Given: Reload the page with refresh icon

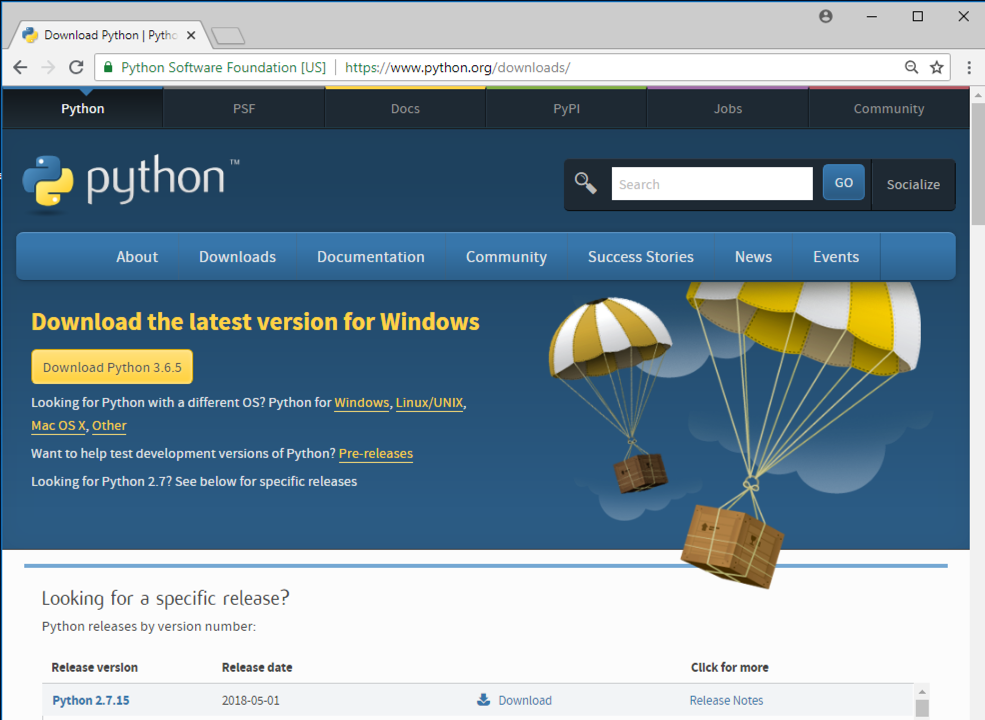Looking at the screenshot, I should pos(76,67).
